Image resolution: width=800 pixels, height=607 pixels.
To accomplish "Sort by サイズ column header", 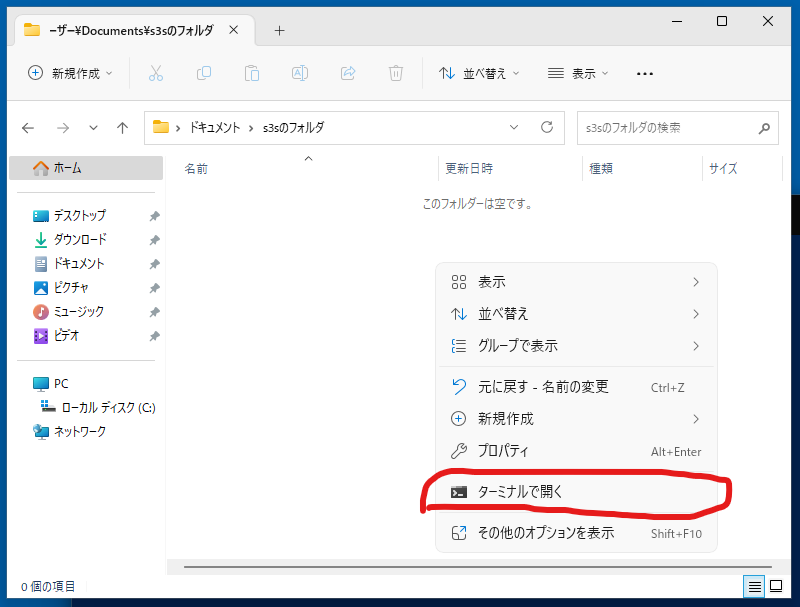I will pyautogui.click(x=723, y=169).
